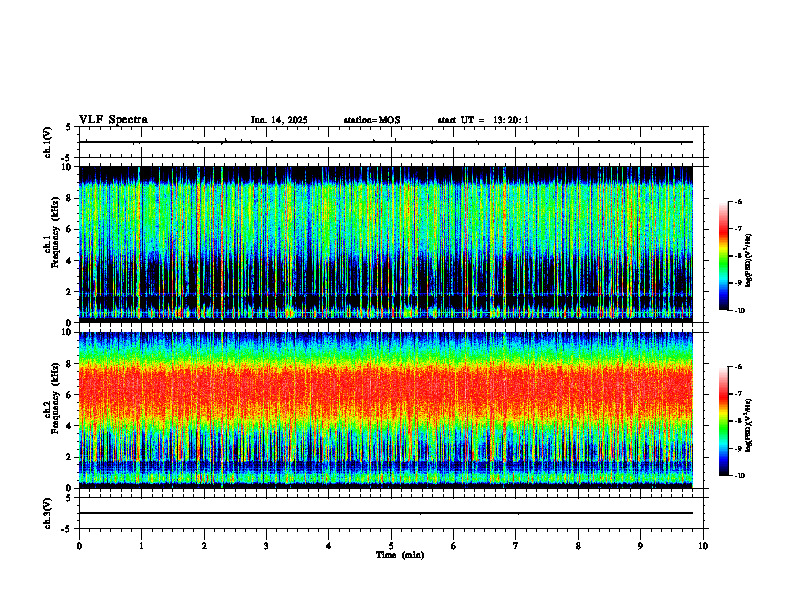Click the "ch.1(V)" waveform axis label
This screenshot has height=612, width=792.
pos(48,142)
